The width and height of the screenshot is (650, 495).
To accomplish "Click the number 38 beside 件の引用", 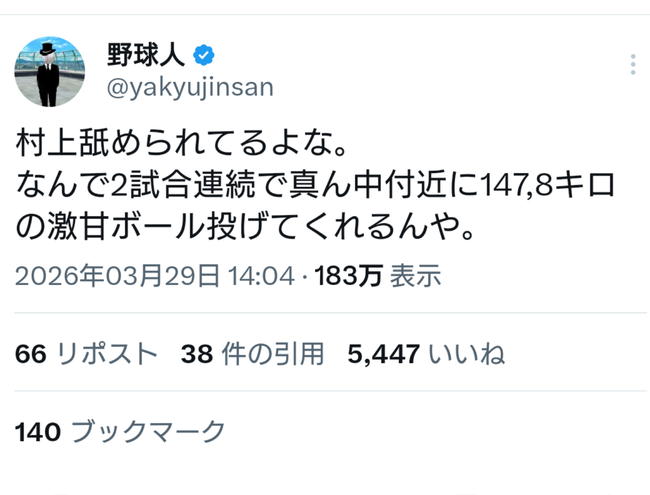I will point(197,354).
